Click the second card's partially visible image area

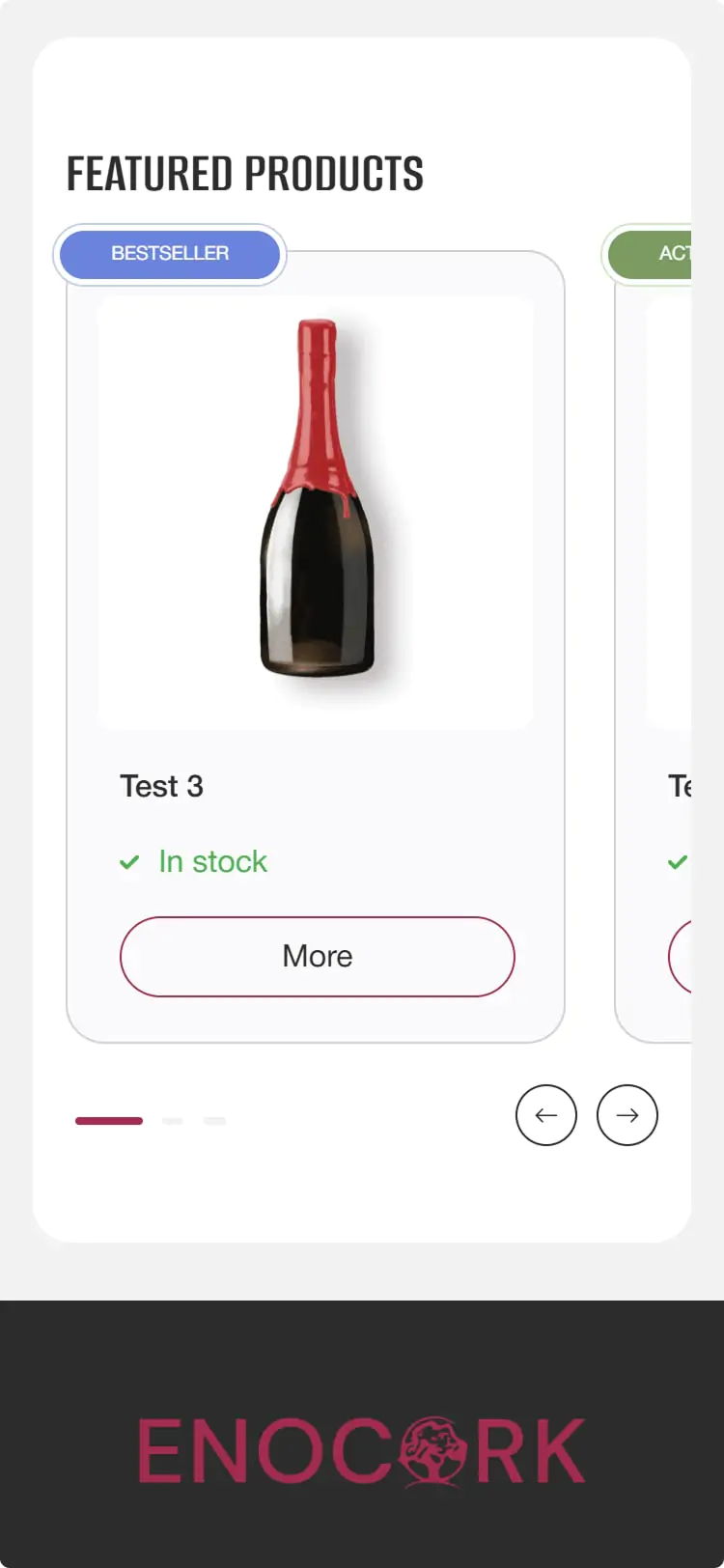pos(670,512)
